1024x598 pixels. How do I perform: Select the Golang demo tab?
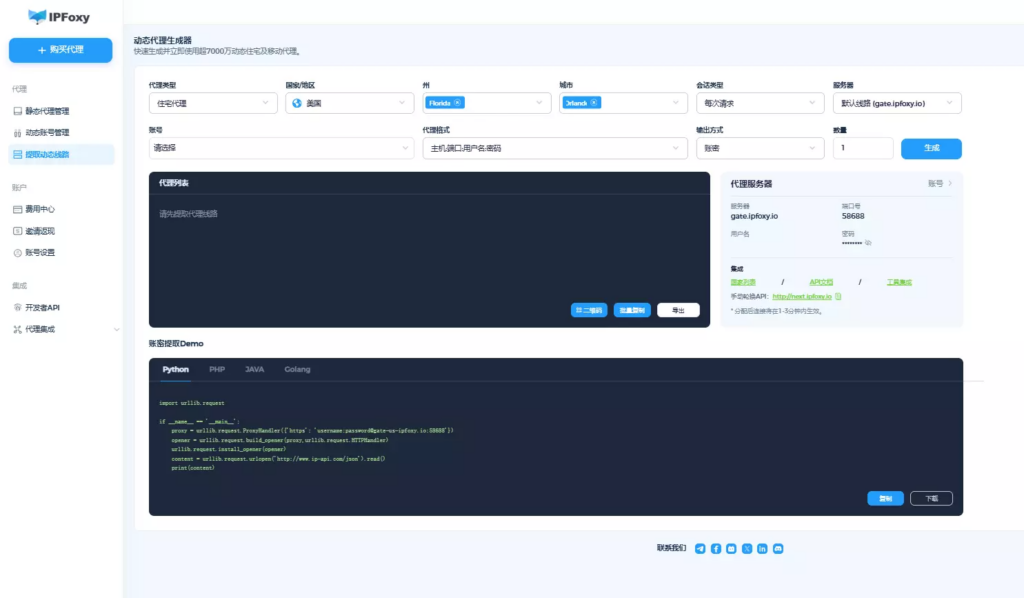point(297,369)
